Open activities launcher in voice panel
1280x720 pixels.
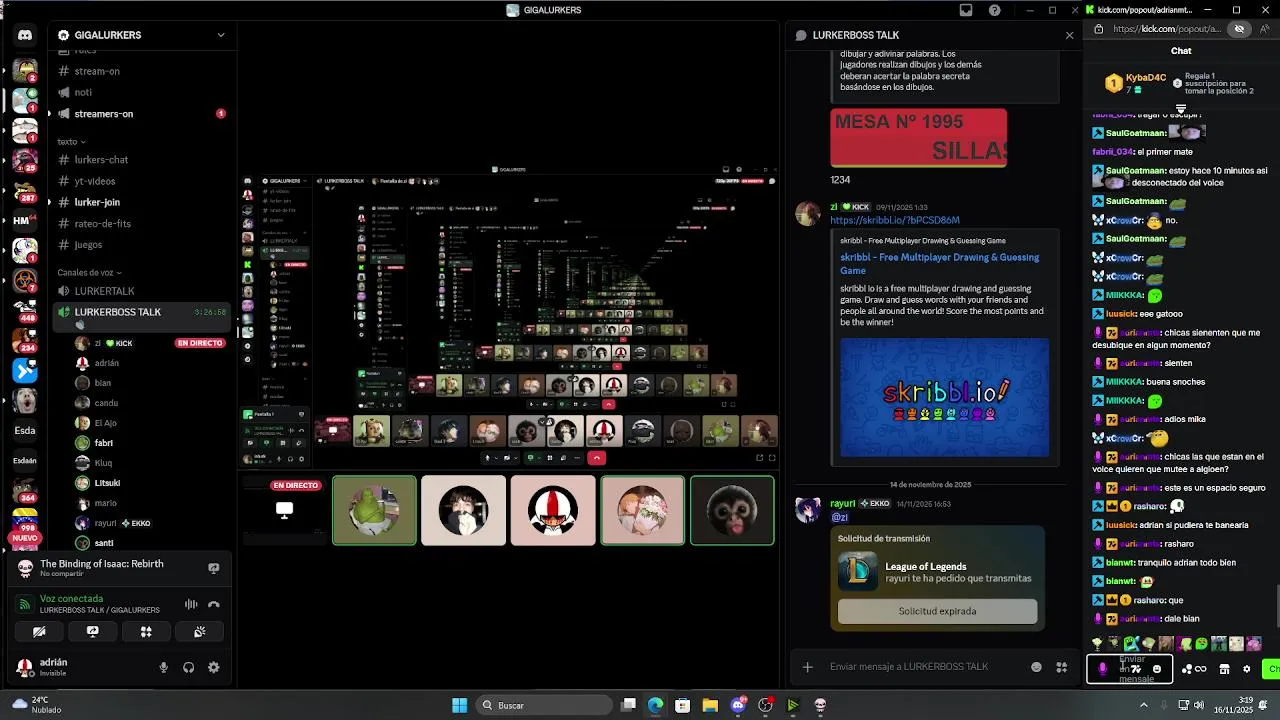click(146, 631)
